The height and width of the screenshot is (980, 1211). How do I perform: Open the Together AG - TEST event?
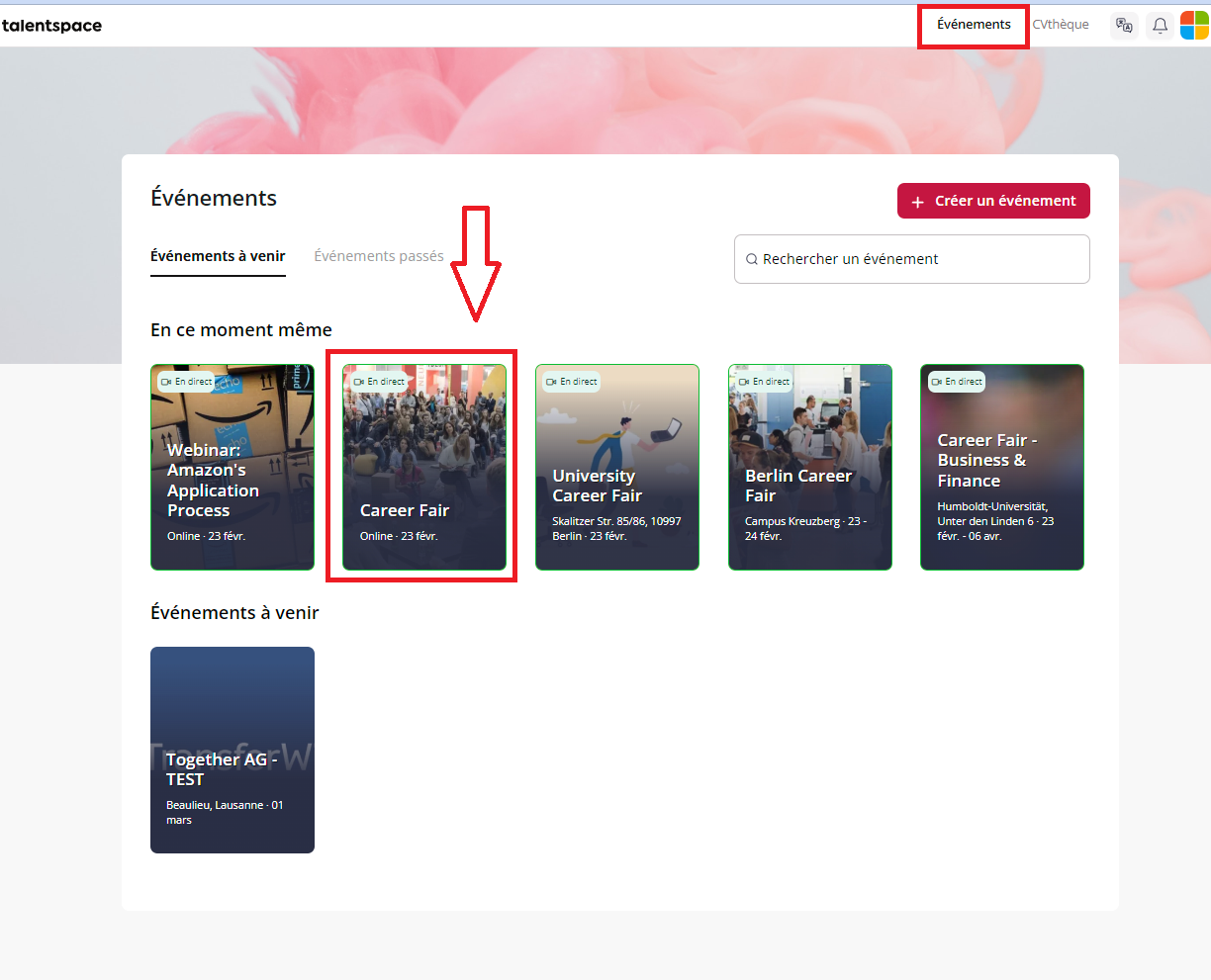point(233,750)
